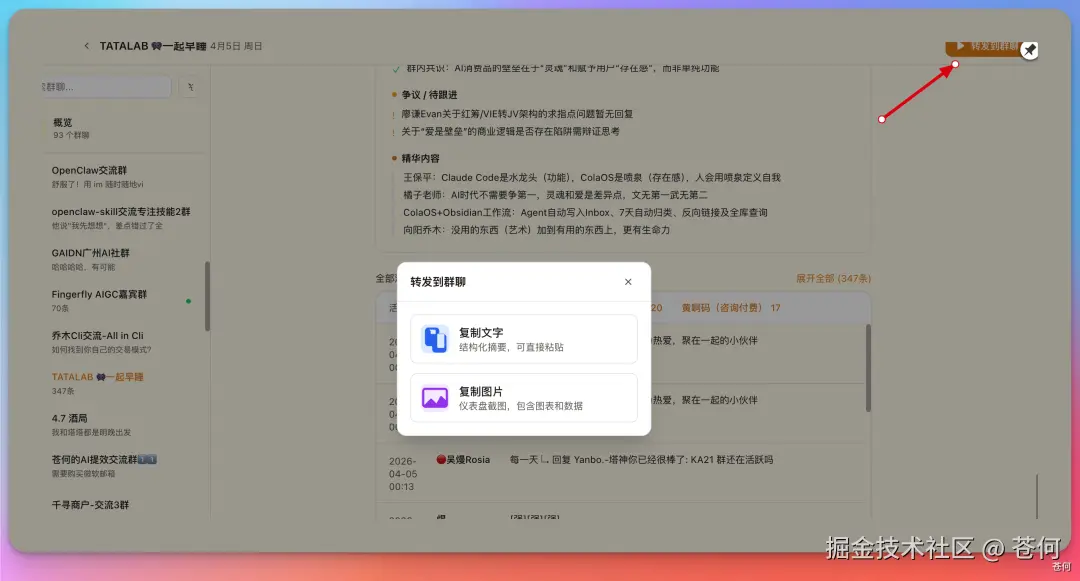Click the green check icon before 群内共识
Viewport: 1080px width, 581px height.
394,67
